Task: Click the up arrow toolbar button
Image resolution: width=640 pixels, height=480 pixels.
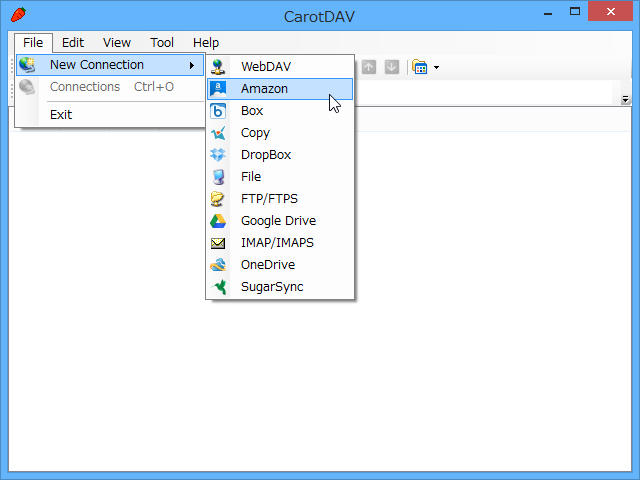Action: 369,67
